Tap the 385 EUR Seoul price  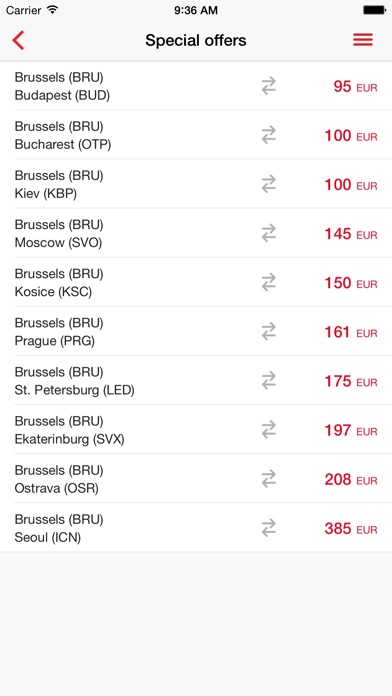[351, 529]
